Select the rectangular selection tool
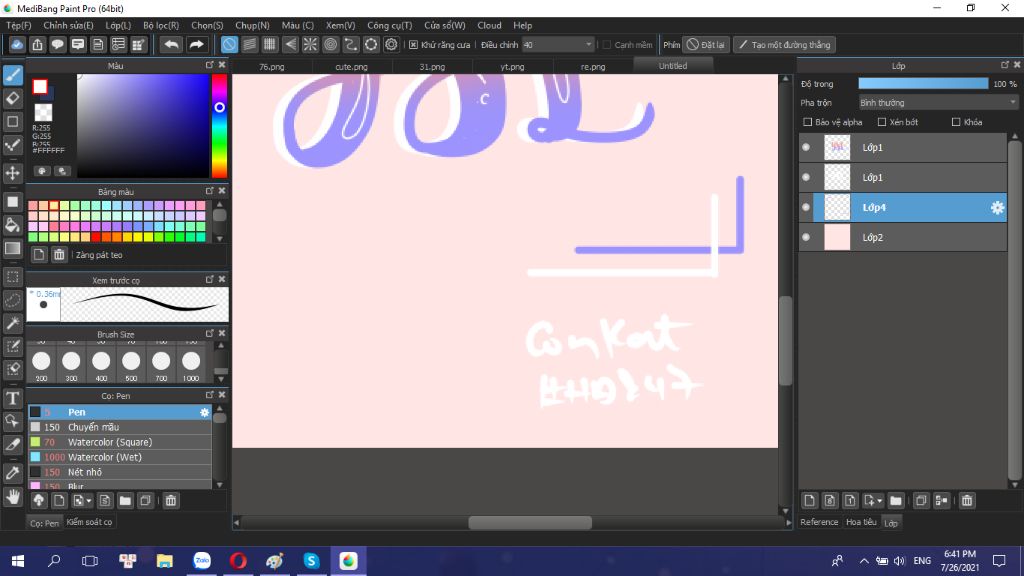Viewport: 1024px width, 576px height. (x=12, y=277)
